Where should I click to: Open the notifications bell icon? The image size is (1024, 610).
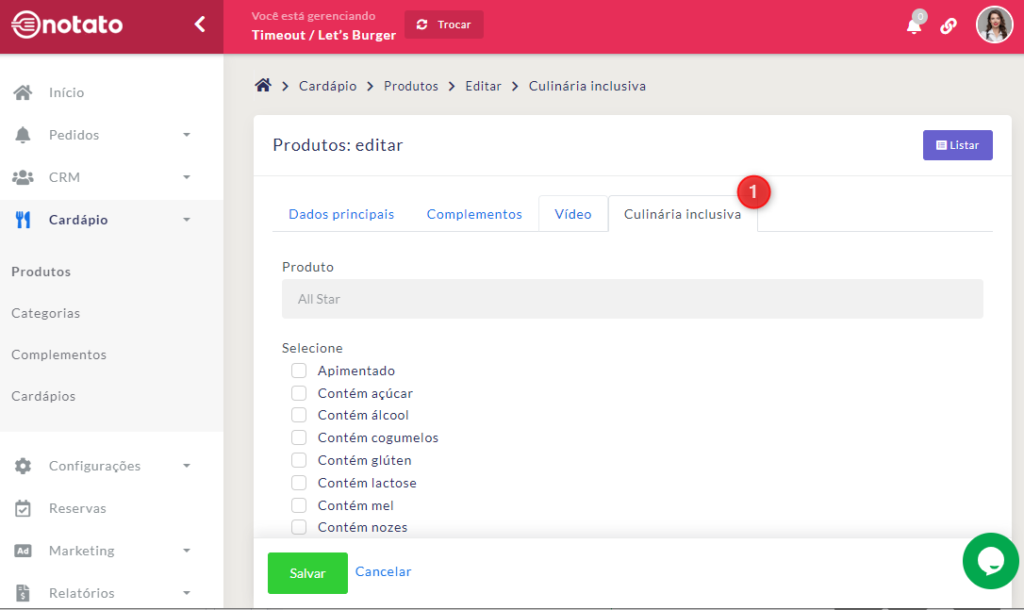click(x=914, y=26)
